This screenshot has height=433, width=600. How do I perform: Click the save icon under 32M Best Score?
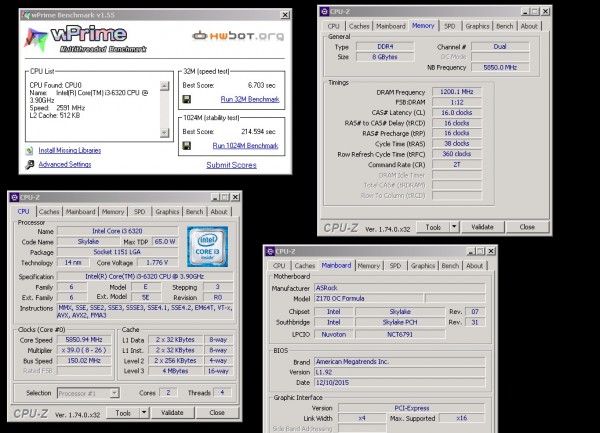(187, 99)
